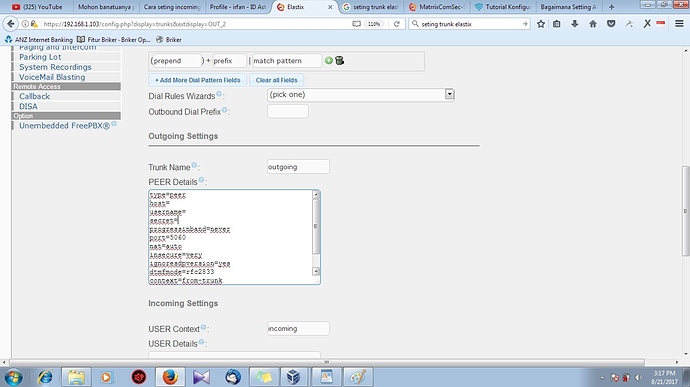
Task: Switch to Mohon bantuannya tab
Action: click(x=106, y=7)
